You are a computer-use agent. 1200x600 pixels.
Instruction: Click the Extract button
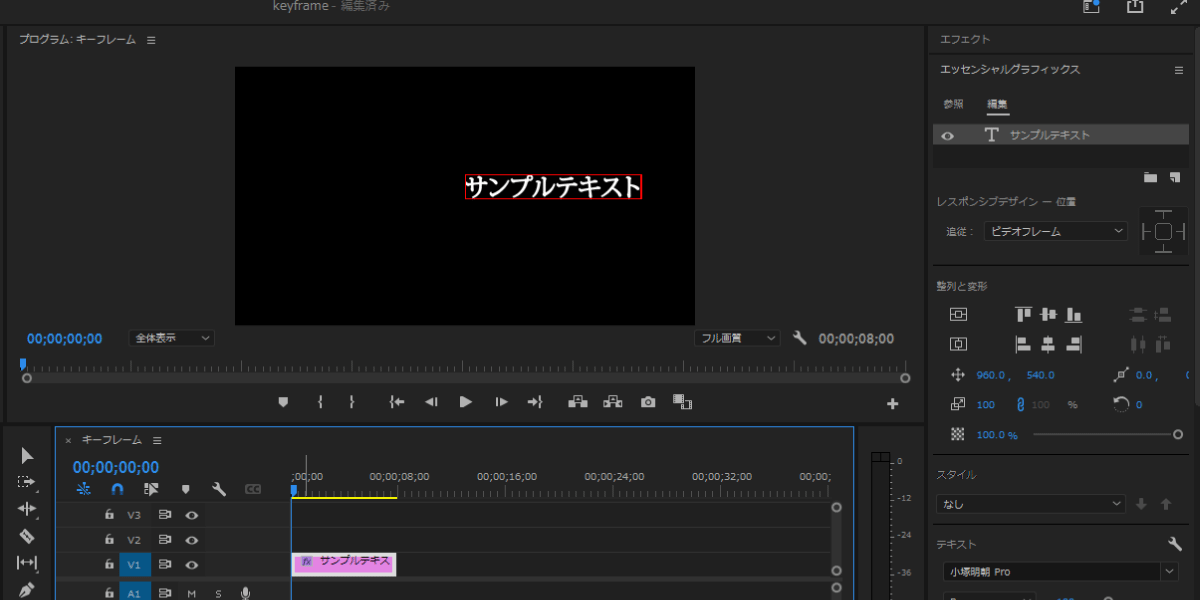click(x=613, y=402)
